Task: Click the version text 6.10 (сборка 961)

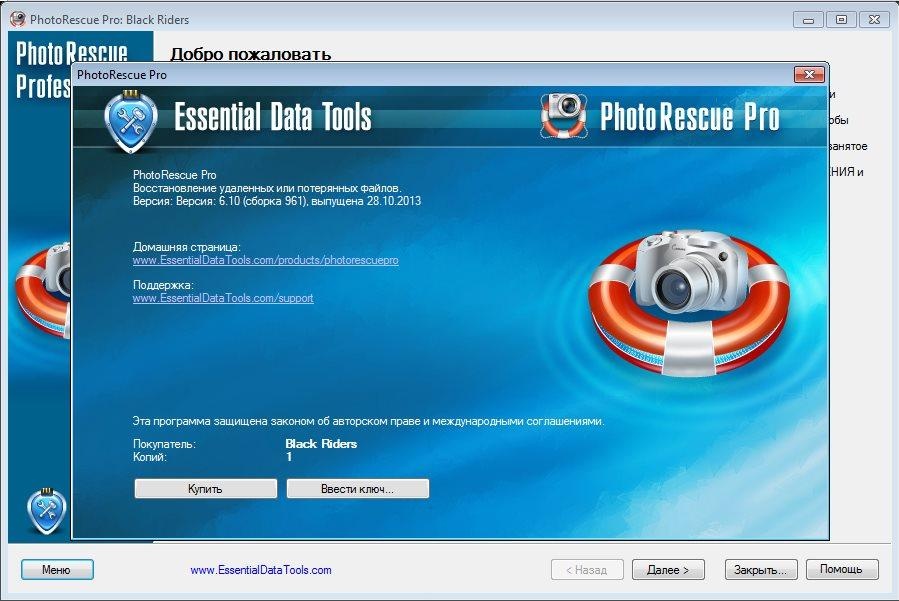Action: tap(261, 201)
